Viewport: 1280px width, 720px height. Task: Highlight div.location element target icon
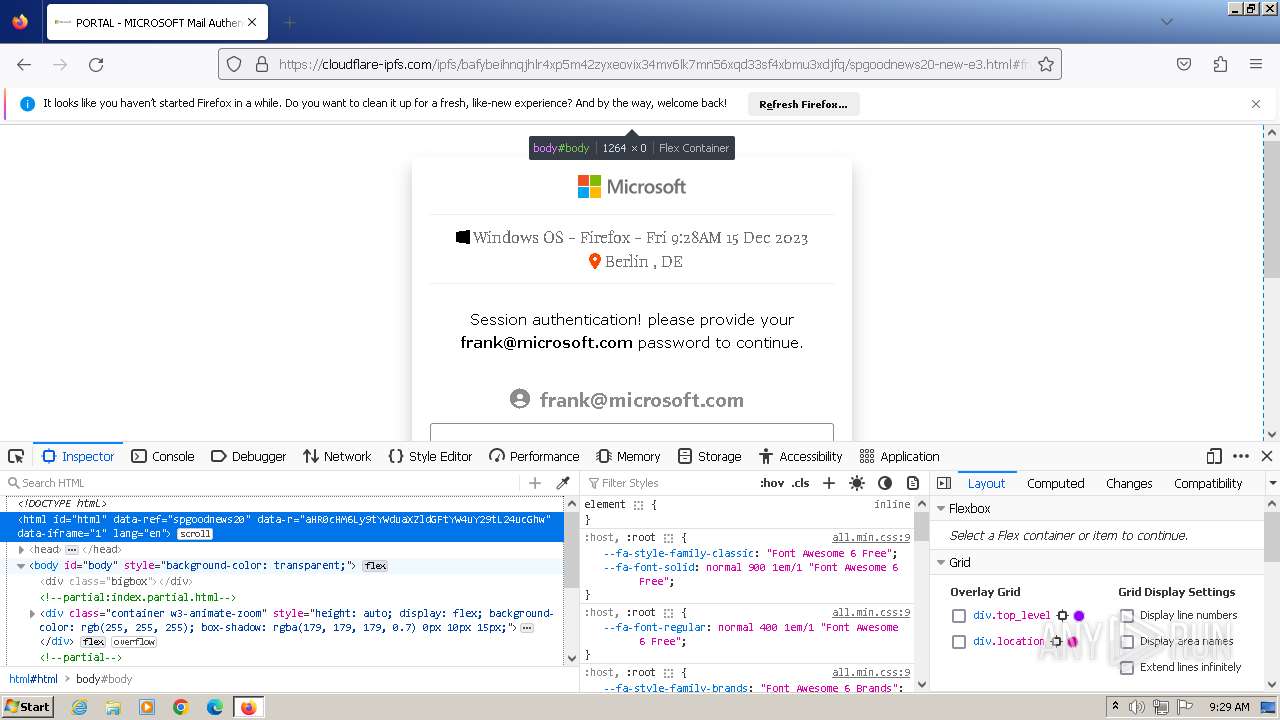tap(1055, 642)
